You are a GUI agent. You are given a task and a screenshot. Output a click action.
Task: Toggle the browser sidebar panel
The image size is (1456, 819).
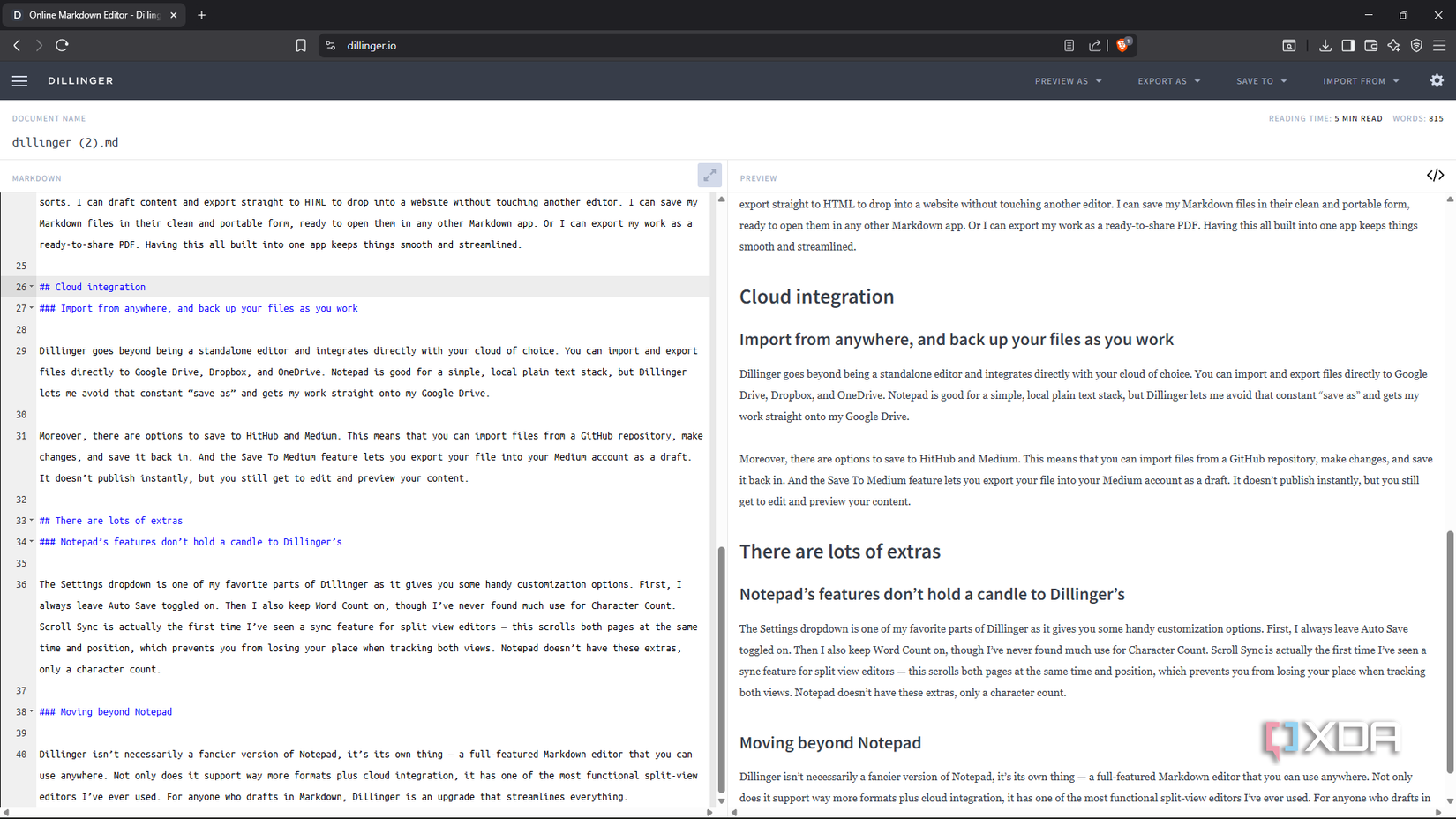pos(1348,45)
